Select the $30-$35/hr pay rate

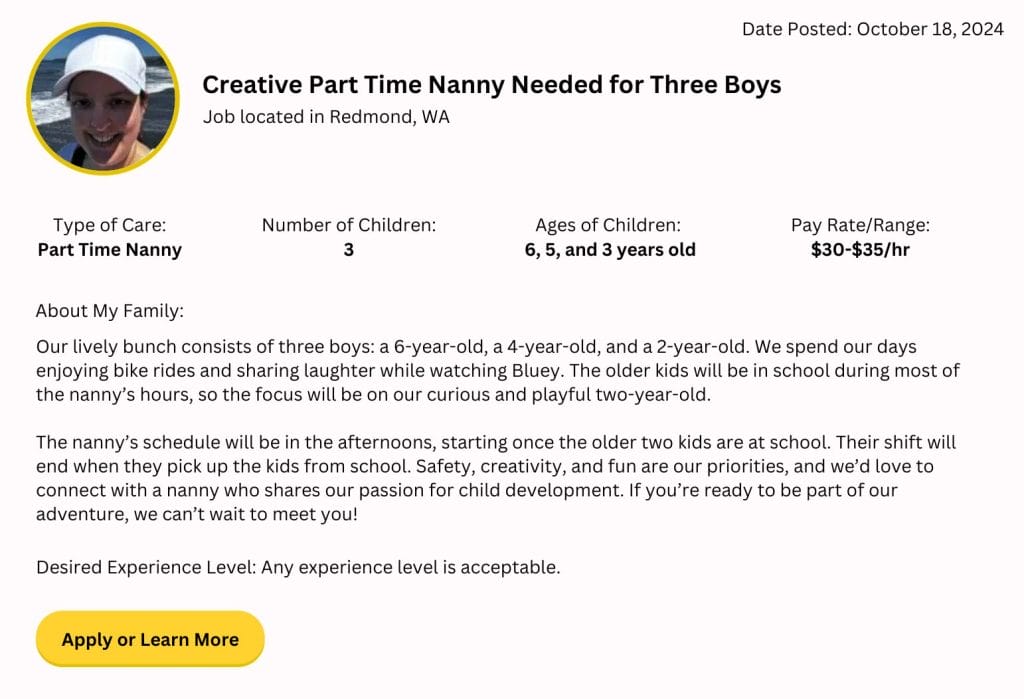click(861, 249)
